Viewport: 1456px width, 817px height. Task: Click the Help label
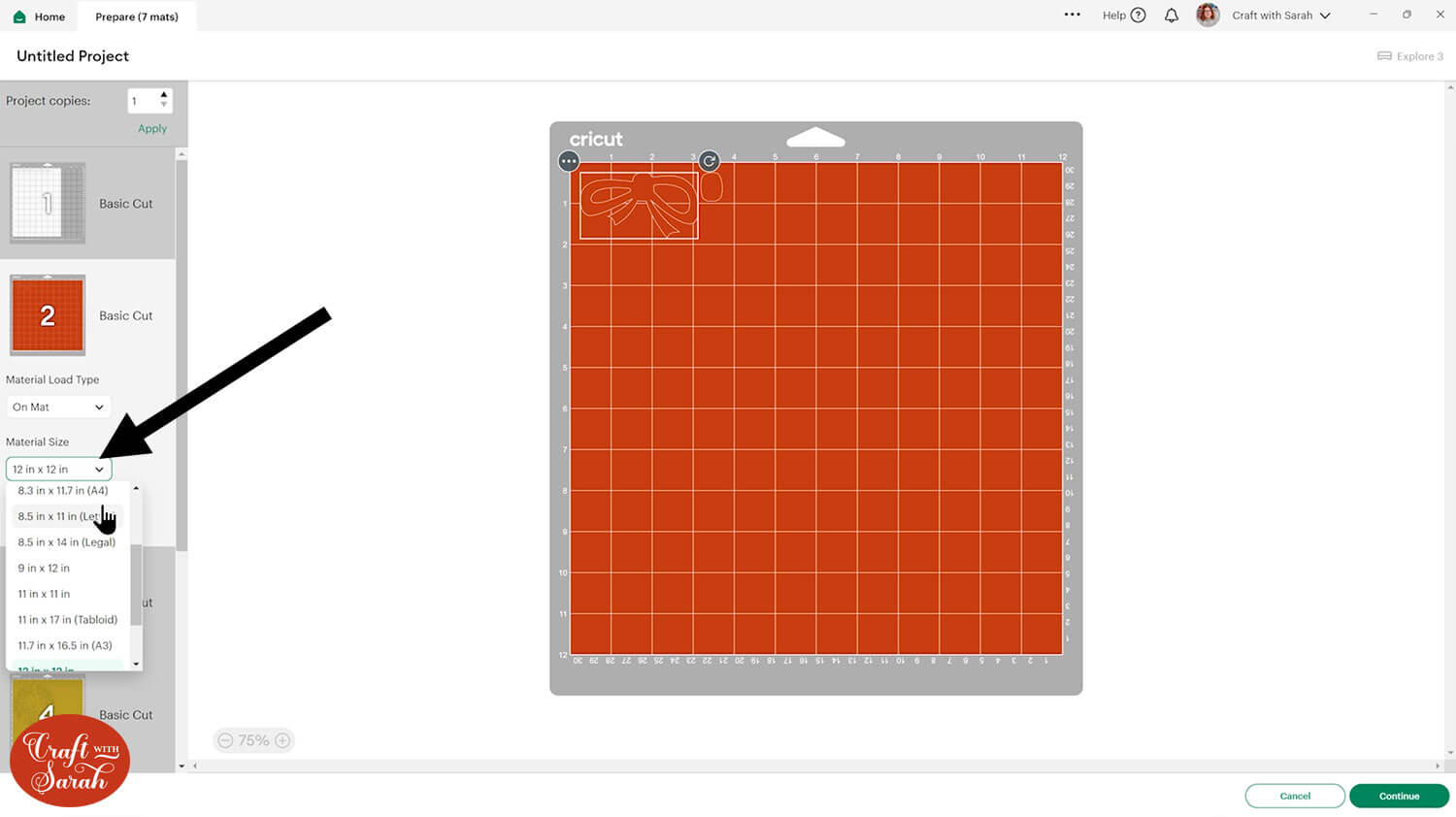point(1114,16)
